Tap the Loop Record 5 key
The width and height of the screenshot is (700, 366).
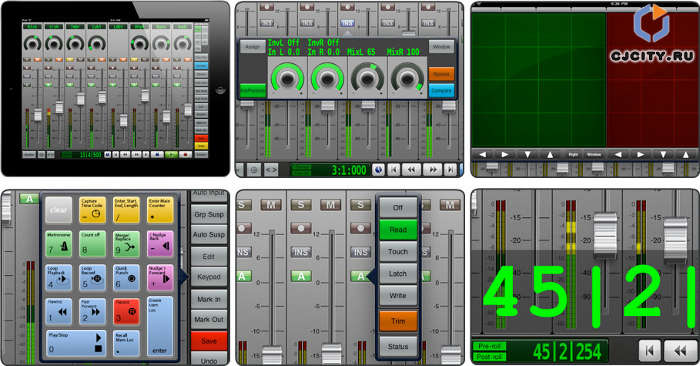(x=92, y=278)
